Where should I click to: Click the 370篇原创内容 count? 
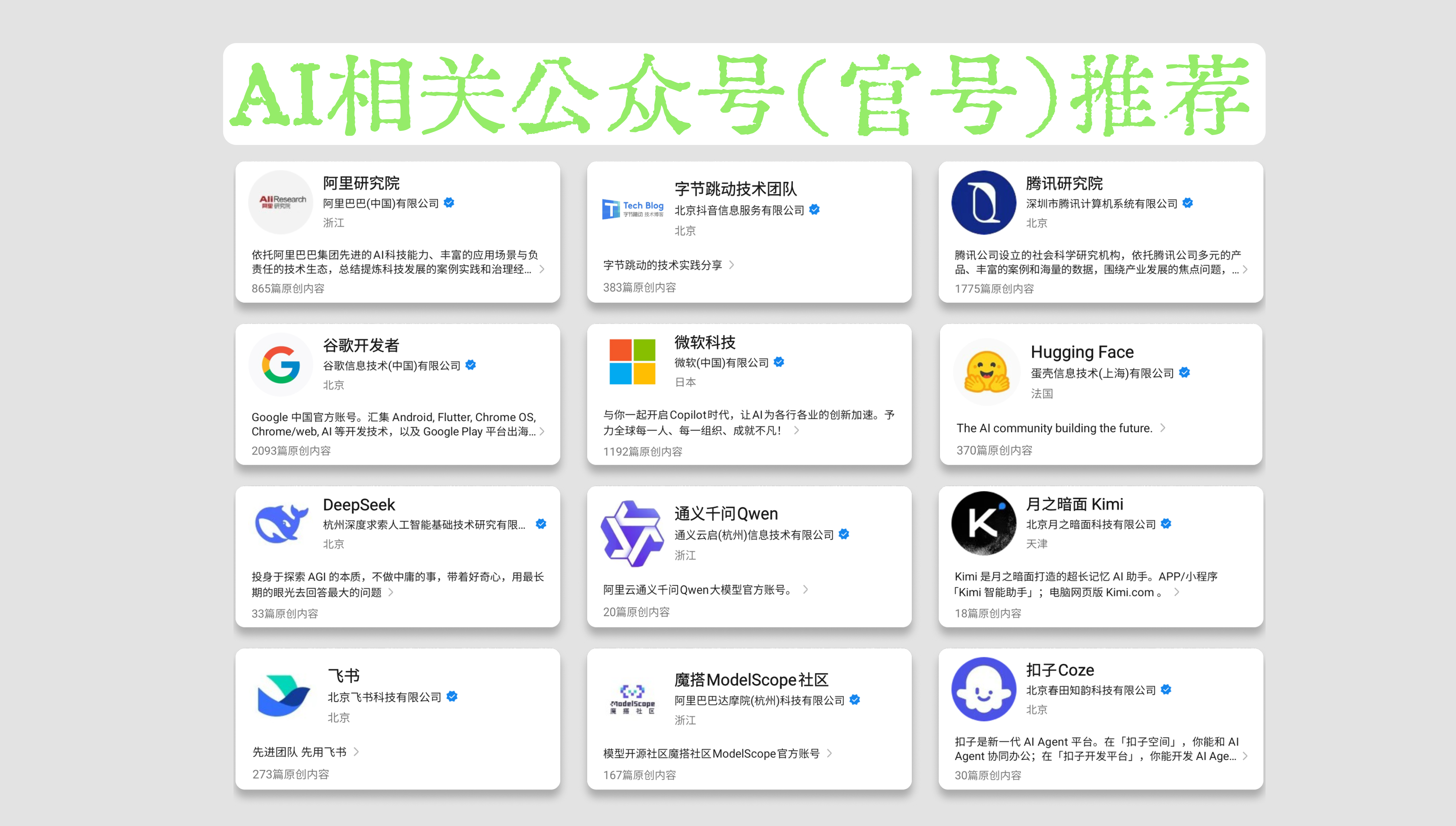pos(994,450)
